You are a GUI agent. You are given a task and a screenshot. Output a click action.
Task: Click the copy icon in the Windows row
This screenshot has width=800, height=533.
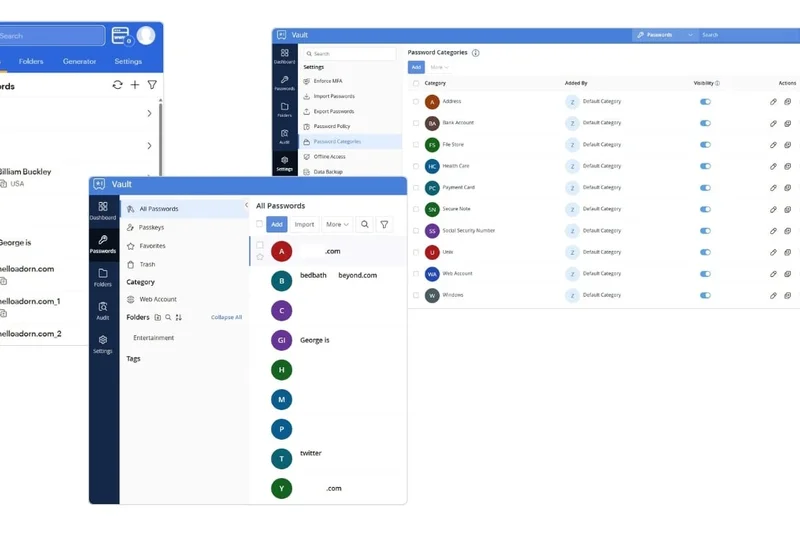788,295
